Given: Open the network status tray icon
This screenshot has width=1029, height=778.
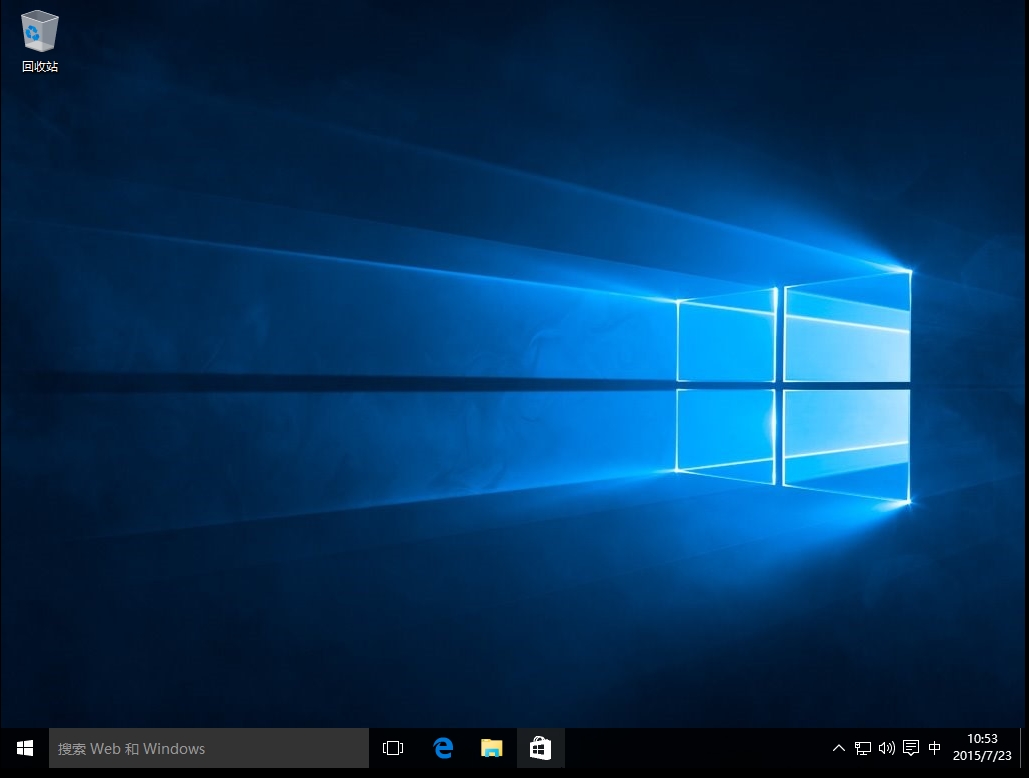Looking at the screenshot, I should (862, 748).
